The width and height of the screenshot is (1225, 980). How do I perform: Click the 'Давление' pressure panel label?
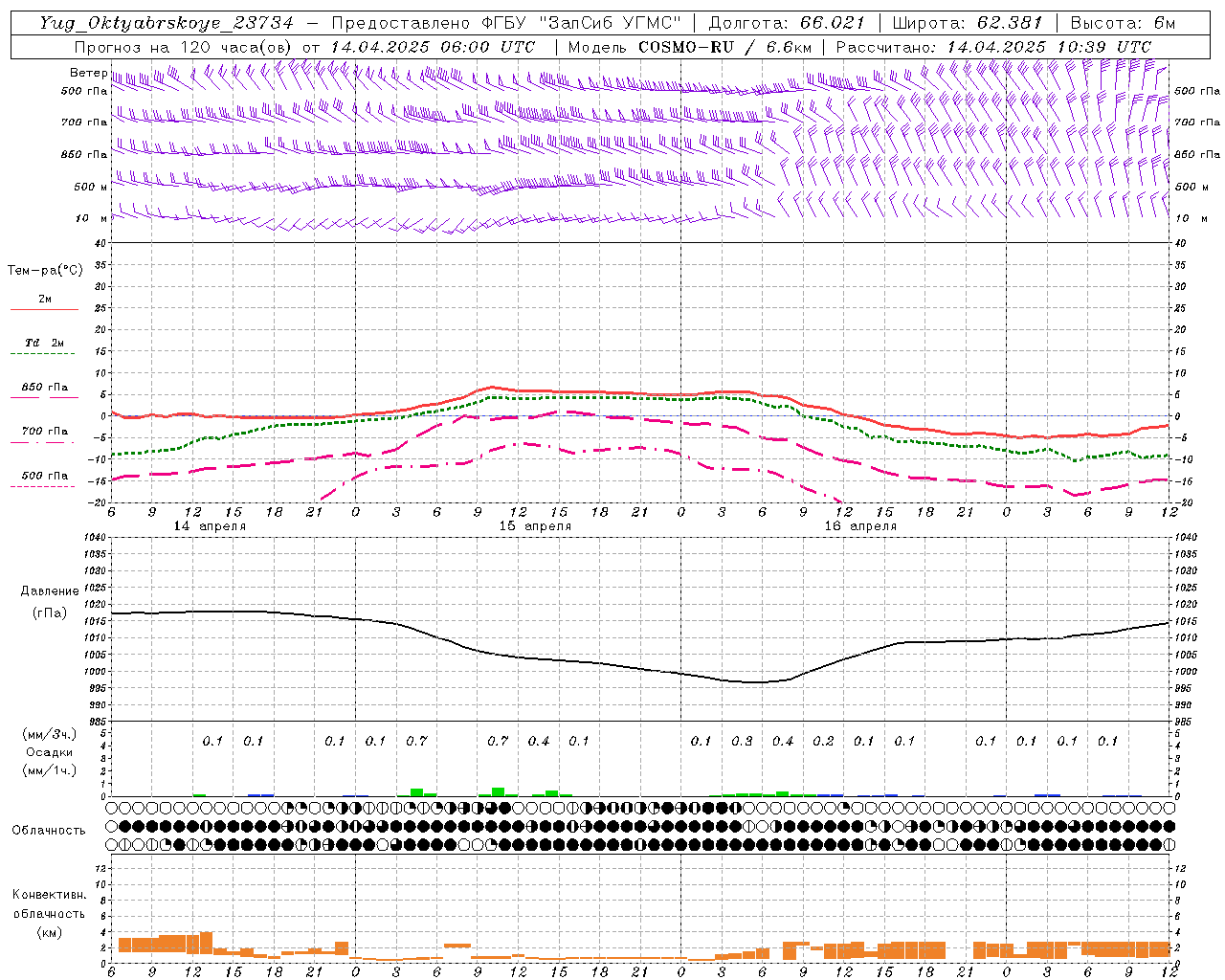pos(50,591)
